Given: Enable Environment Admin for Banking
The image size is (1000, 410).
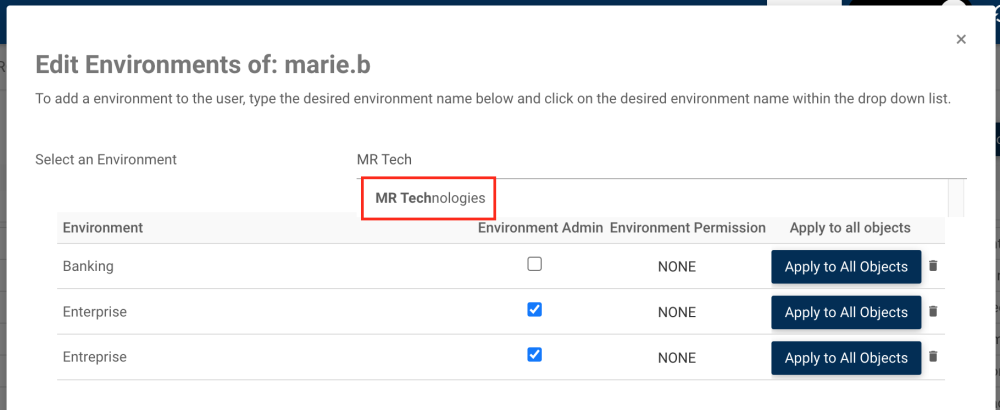Looking at the screenshot, I should click(534, 265).
